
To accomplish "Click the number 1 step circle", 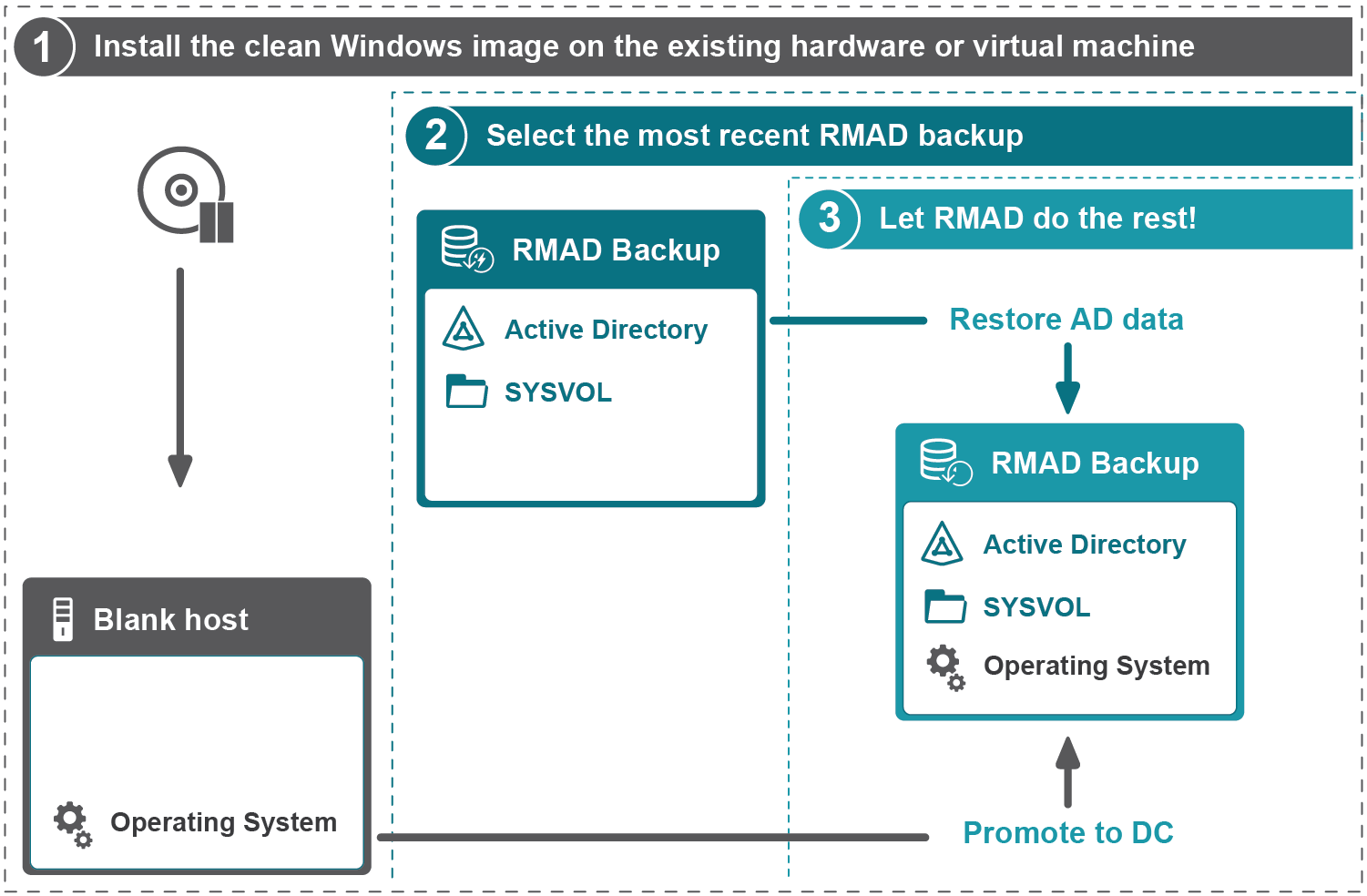I will point(42,46).
